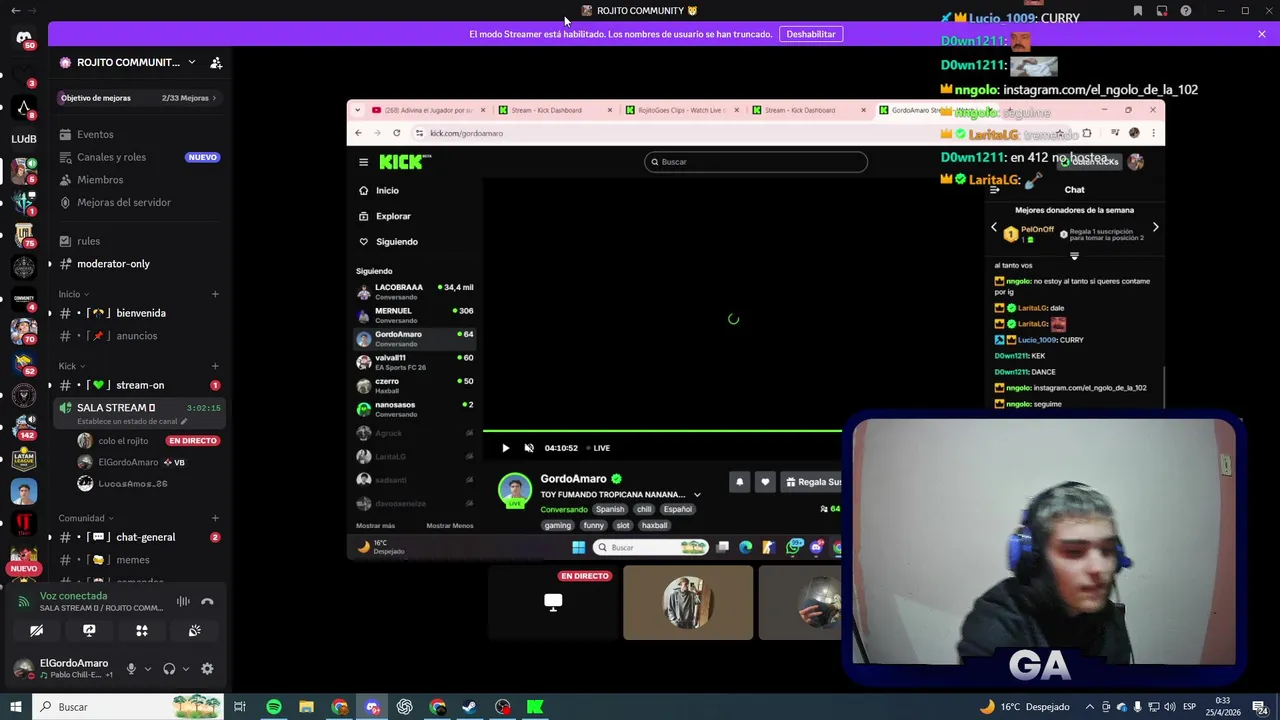Click Deshabilitar streamer mode button
The width and height of the screenshot is (1280, 720).
tap(810, 34)
